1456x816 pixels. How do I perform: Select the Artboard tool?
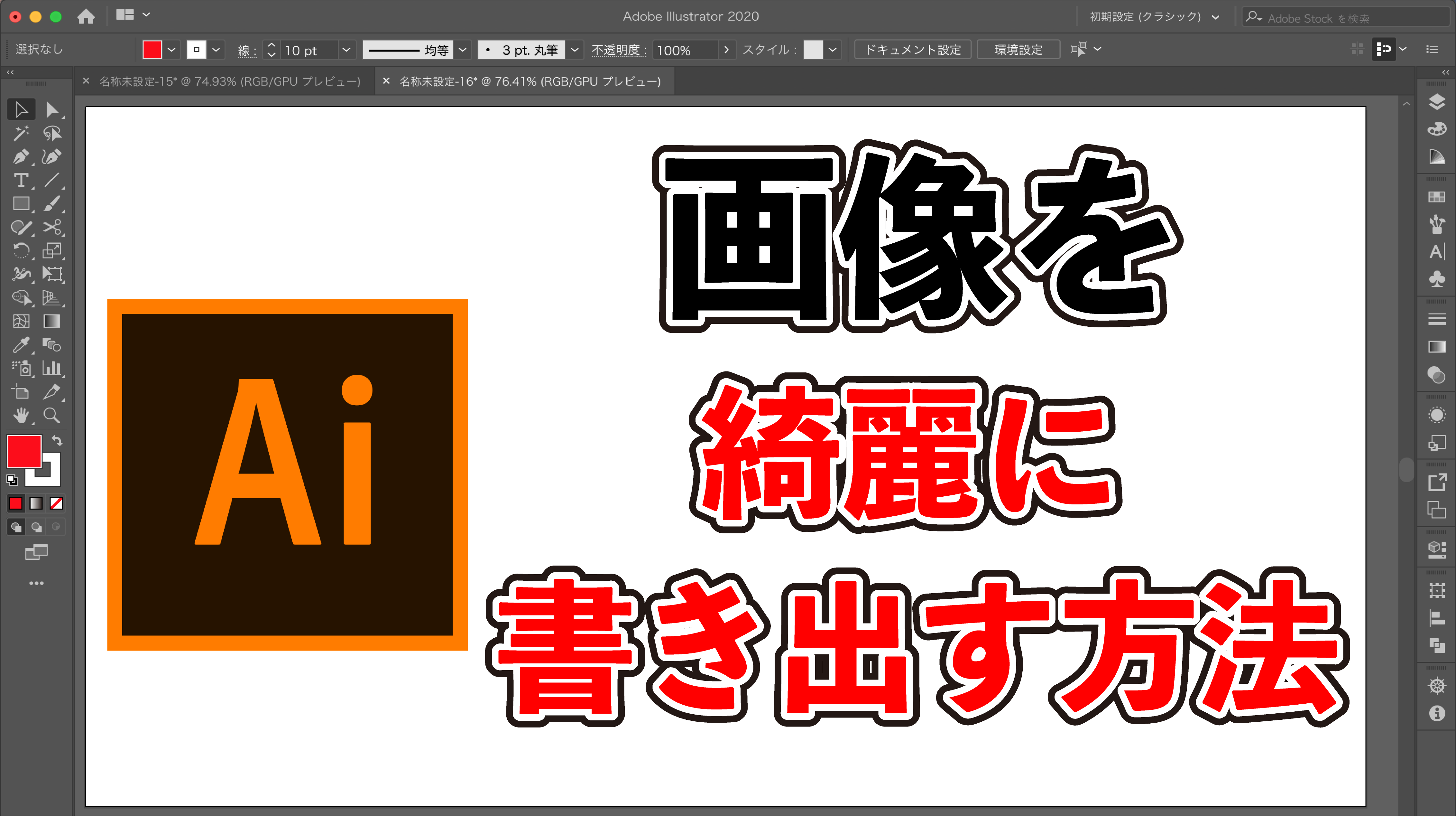click(x=21, y=392)
